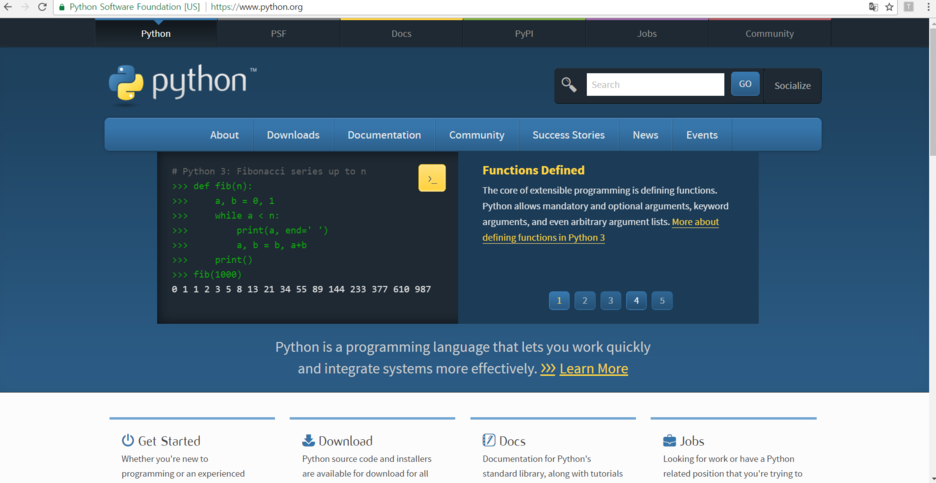Viewport: 936px width, 483px height.
Task: Select the Python top tab
Action: click(x=156, y=33)
